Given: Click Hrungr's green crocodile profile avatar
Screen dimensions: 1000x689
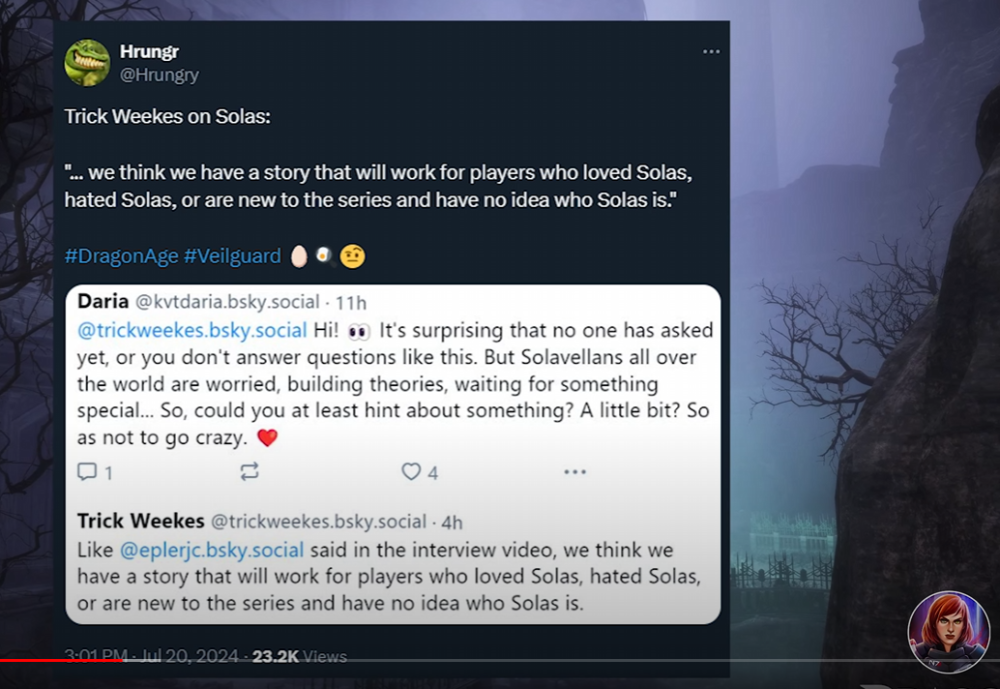Looking at the screenshot, I should click(87, 63).
